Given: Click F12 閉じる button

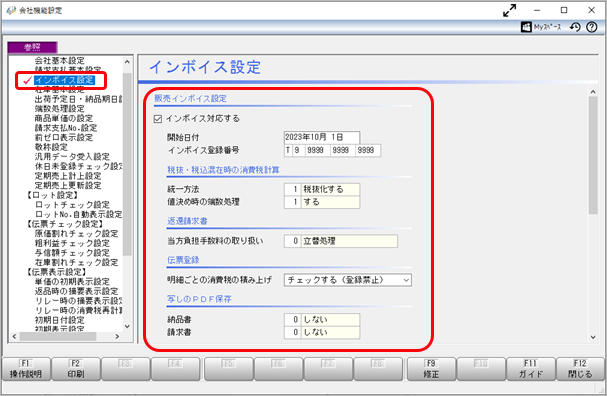Looking at the screenshot, I should 580,369.
